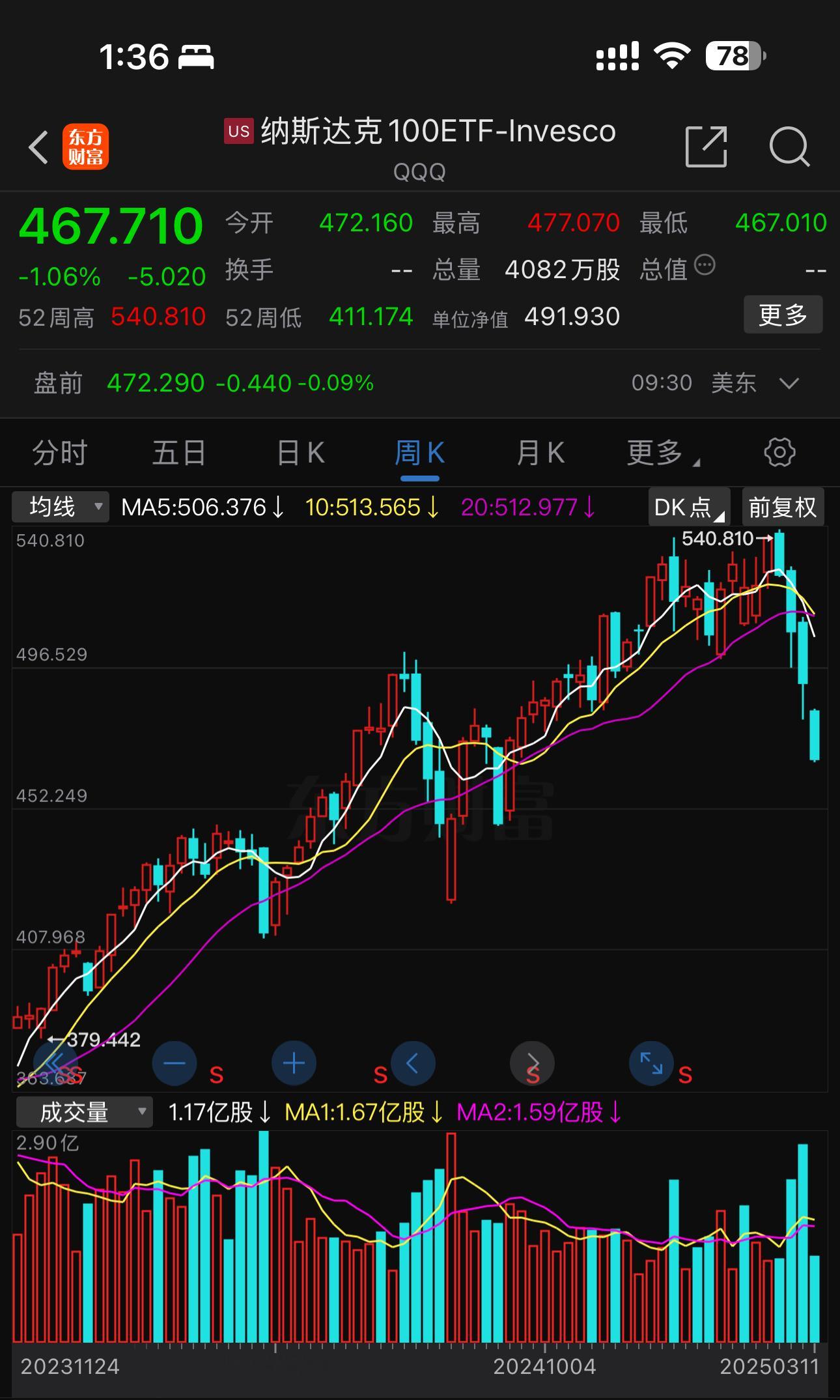Jump to earliest data double-arrow button
Screen dimensions: 840x1400
tap(55, 1063)
